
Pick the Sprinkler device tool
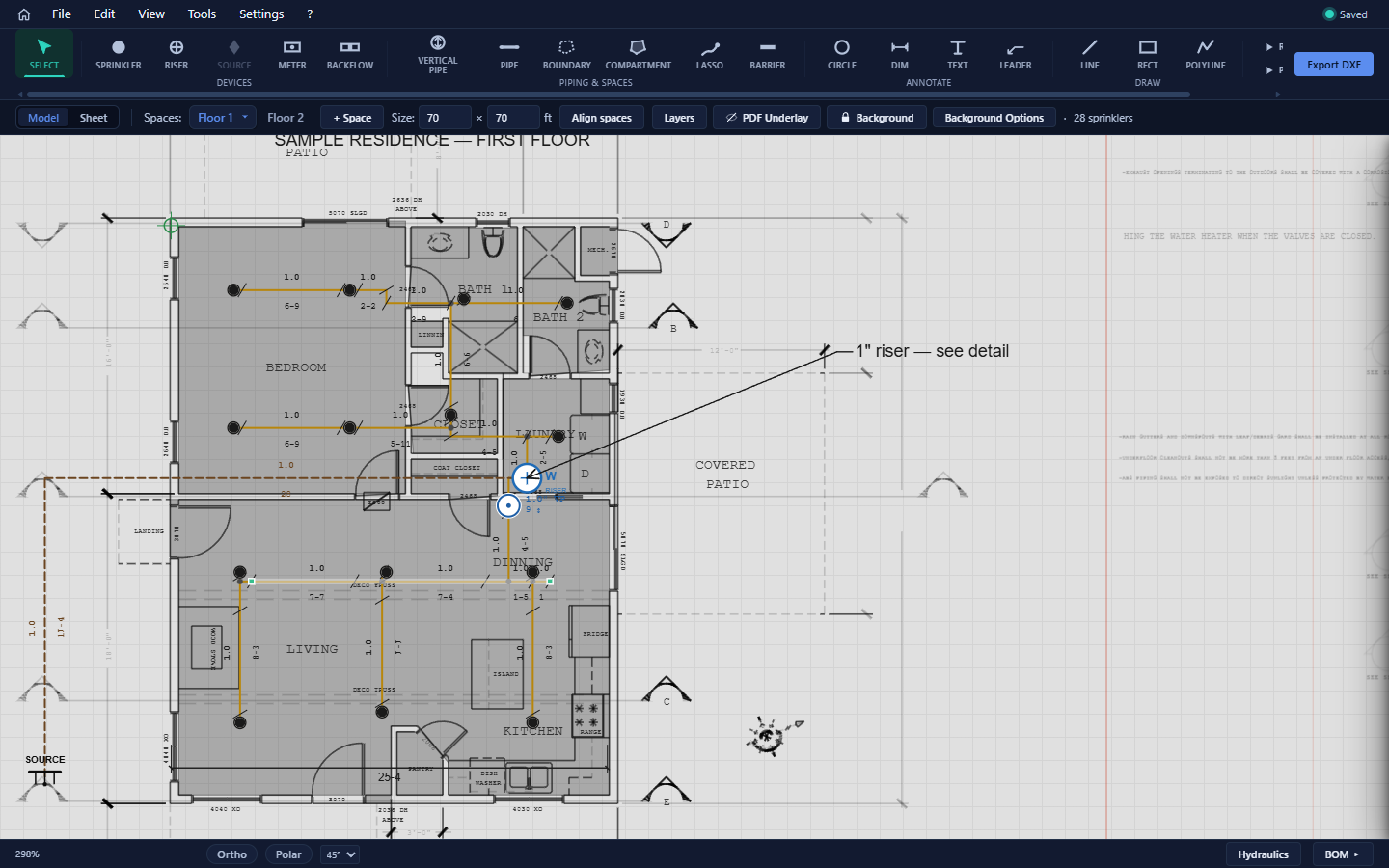pos(119,54)
